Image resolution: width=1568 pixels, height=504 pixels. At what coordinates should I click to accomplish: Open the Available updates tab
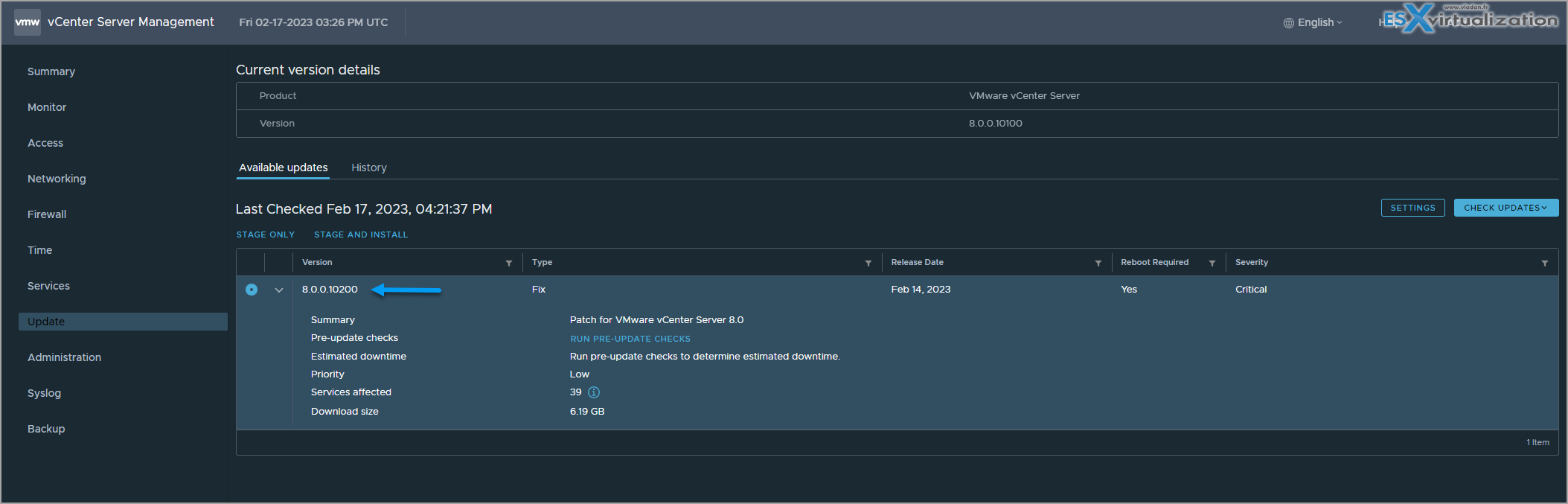[x=284, y=168]
